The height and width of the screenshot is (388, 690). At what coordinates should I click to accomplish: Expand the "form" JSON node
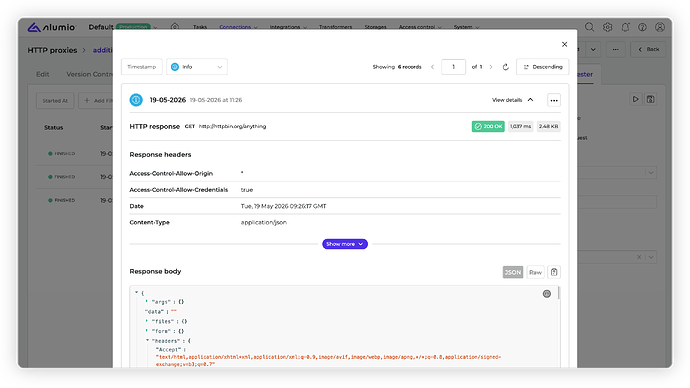tap(147, 331)
